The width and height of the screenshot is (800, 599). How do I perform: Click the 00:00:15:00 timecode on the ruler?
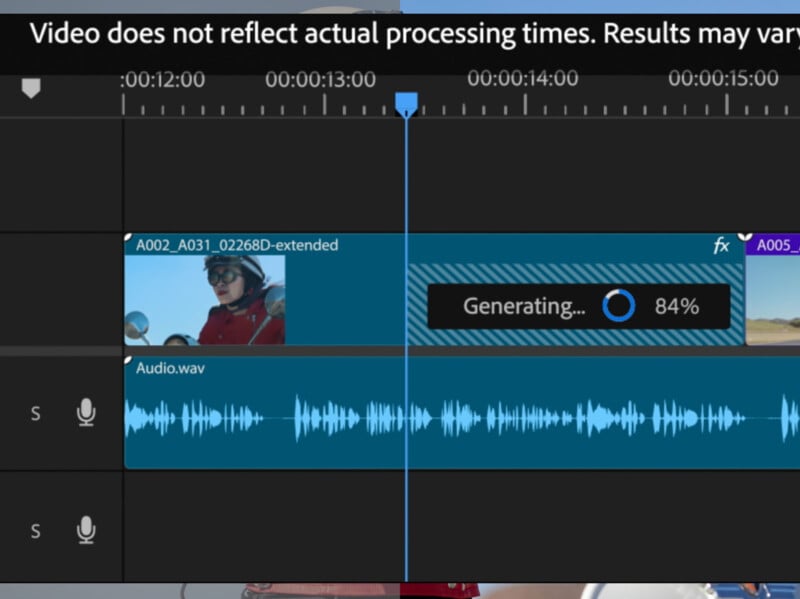point(723,79)
